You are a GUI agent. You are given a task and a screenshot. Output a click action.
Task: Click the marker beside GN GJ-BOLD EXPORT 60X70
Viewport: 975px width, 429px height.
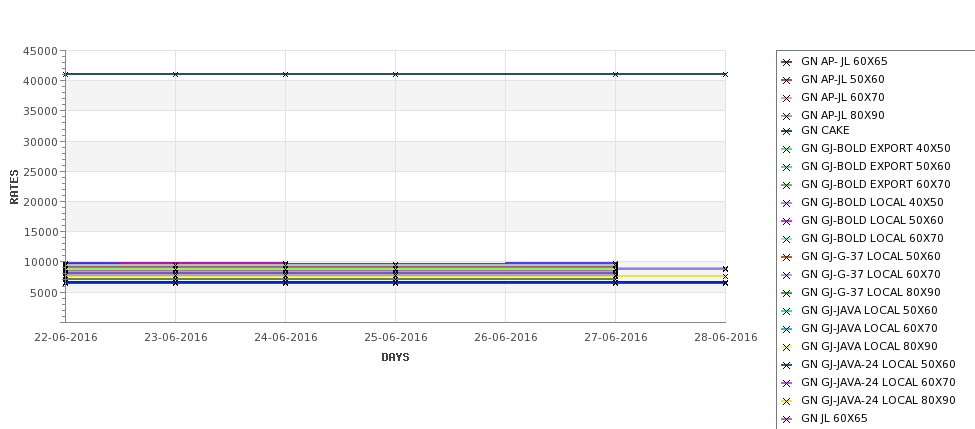[x=787, y=185]
